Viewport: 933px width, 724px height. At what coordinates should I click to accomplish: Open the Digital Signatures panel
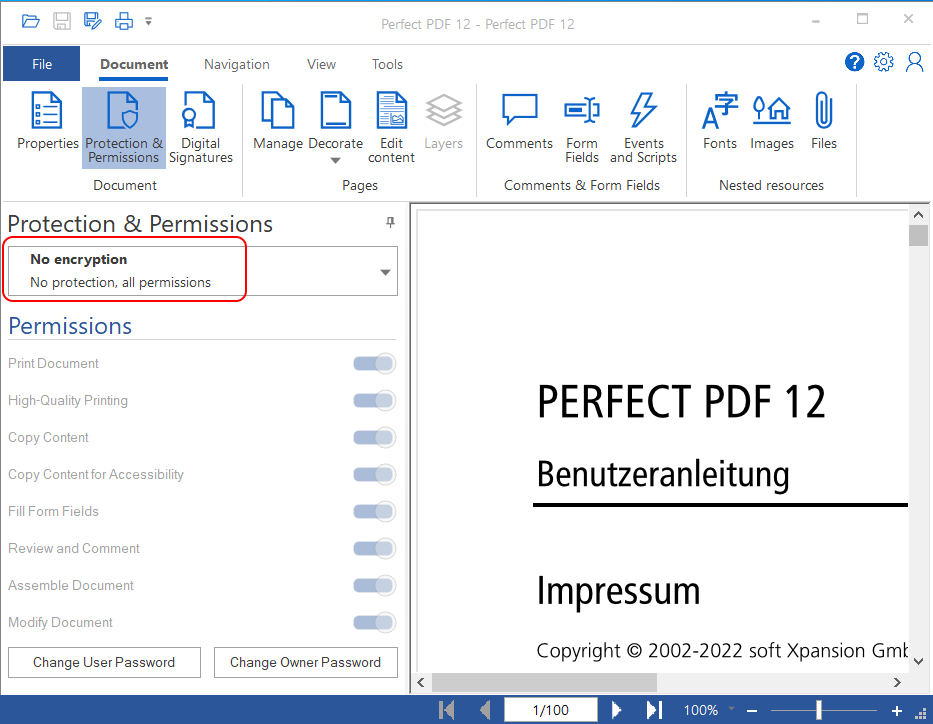tap(200, 127)
